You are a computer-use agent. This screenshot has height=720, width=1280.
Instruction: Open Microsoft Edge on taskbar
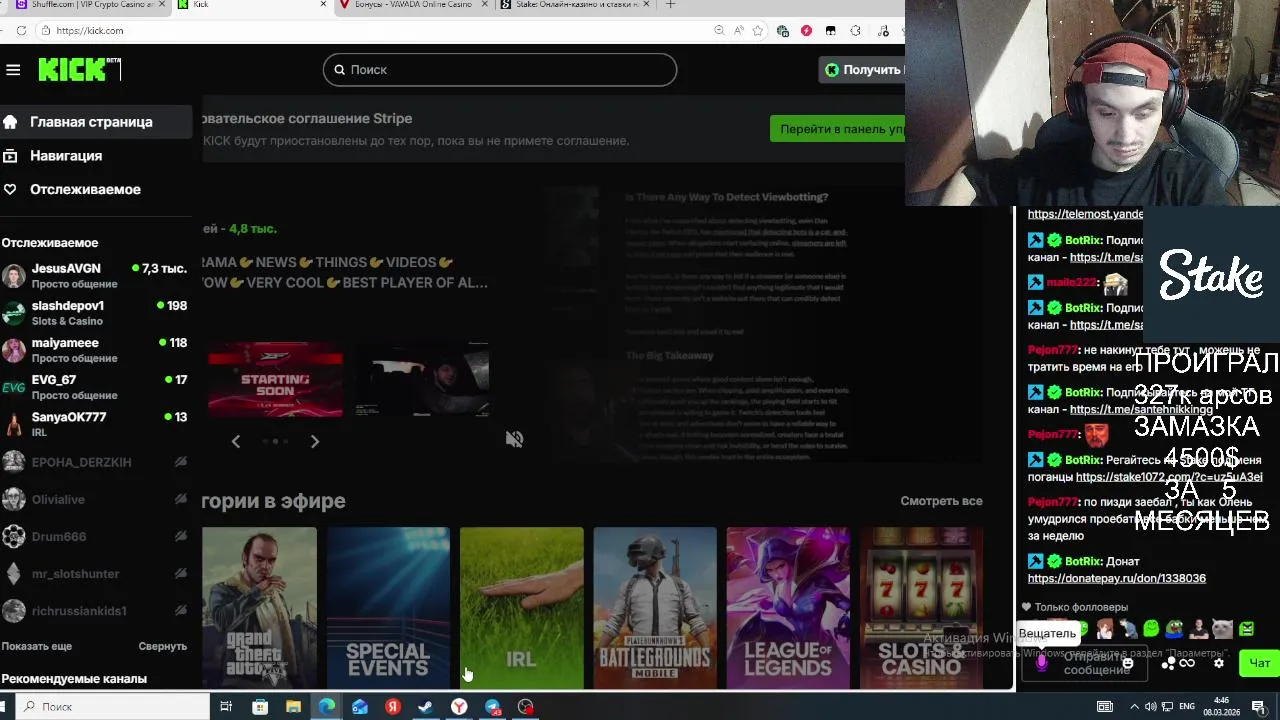(326, 707)
